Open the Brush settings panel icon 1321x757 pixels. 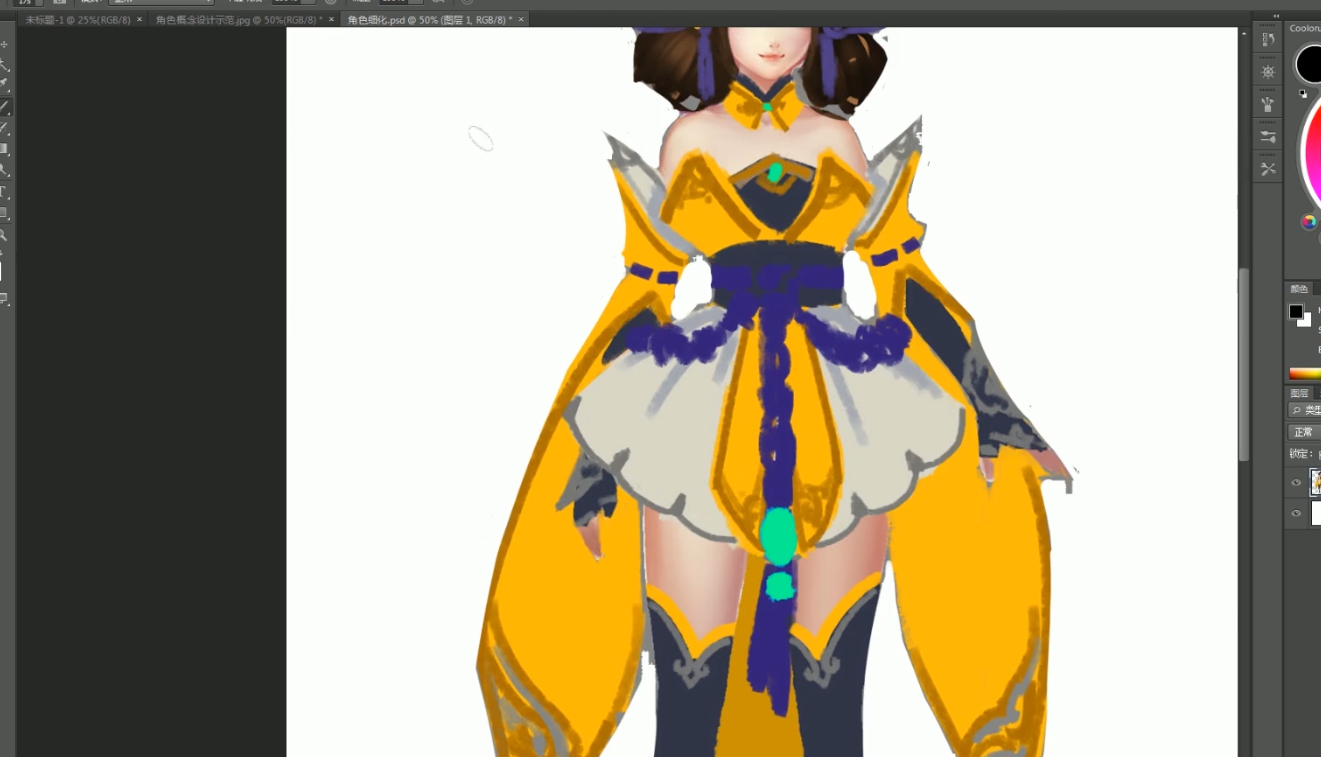pyautogui.click(x=1268, y=136)
